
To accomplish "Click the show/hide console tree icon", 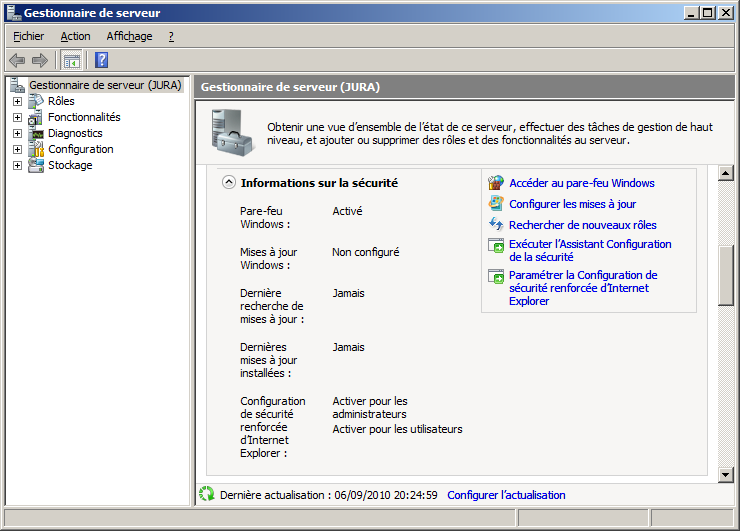I will click(x=71, y=60).
